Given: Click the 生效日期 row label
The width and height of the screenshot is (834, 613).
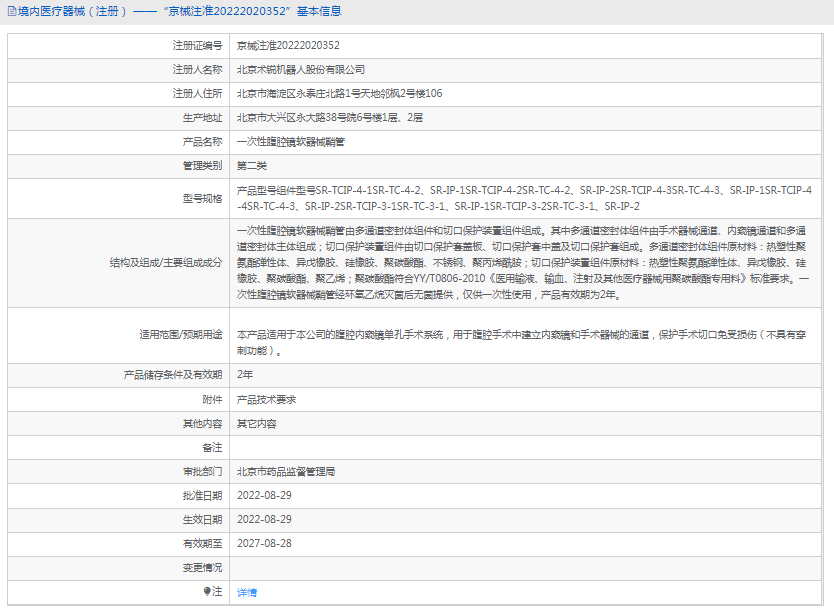Looking at the screenshot, I should (203, 520).
